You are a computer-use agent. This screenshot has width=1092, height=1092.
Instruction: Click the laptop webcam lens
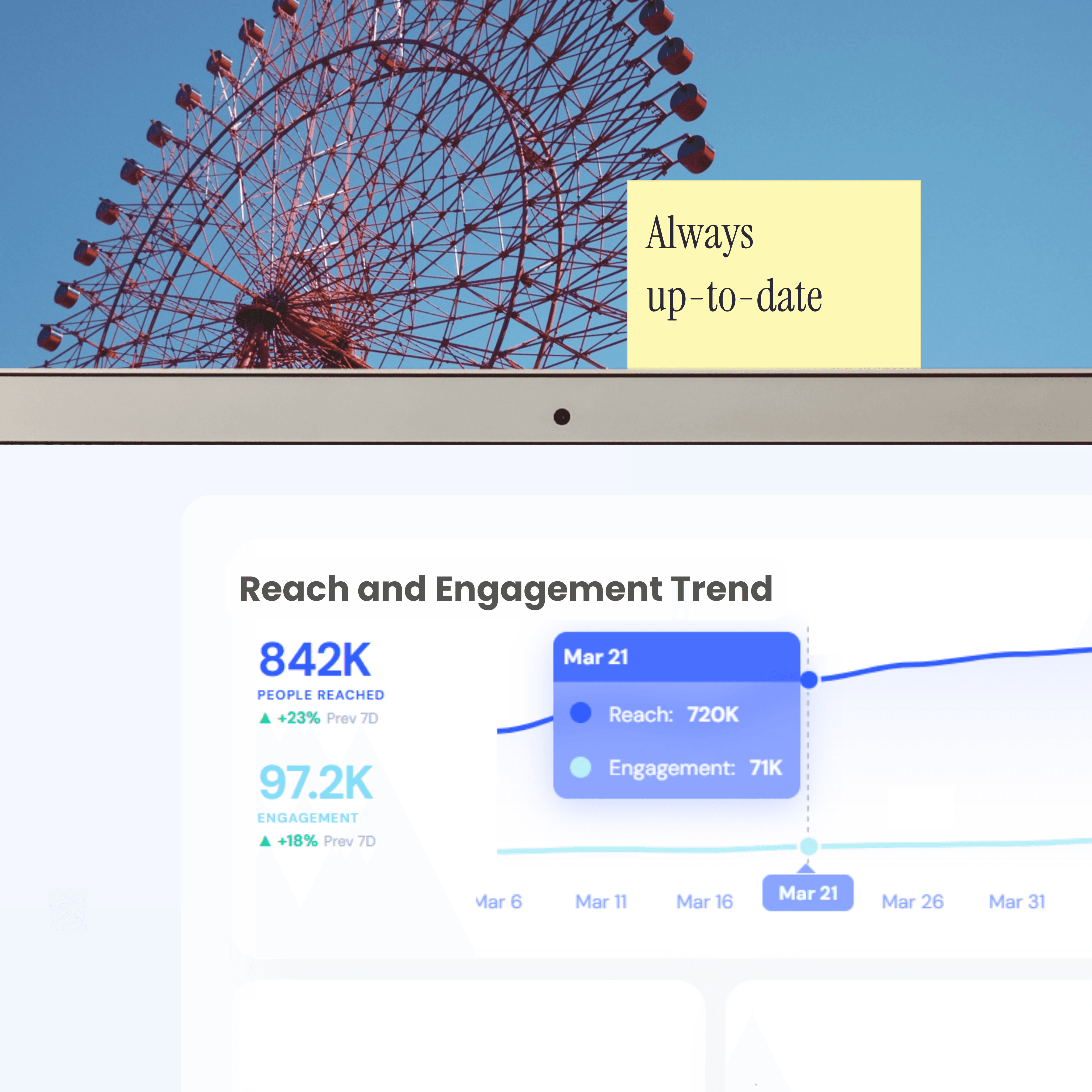pyautogui.click(x=562, y=417)
